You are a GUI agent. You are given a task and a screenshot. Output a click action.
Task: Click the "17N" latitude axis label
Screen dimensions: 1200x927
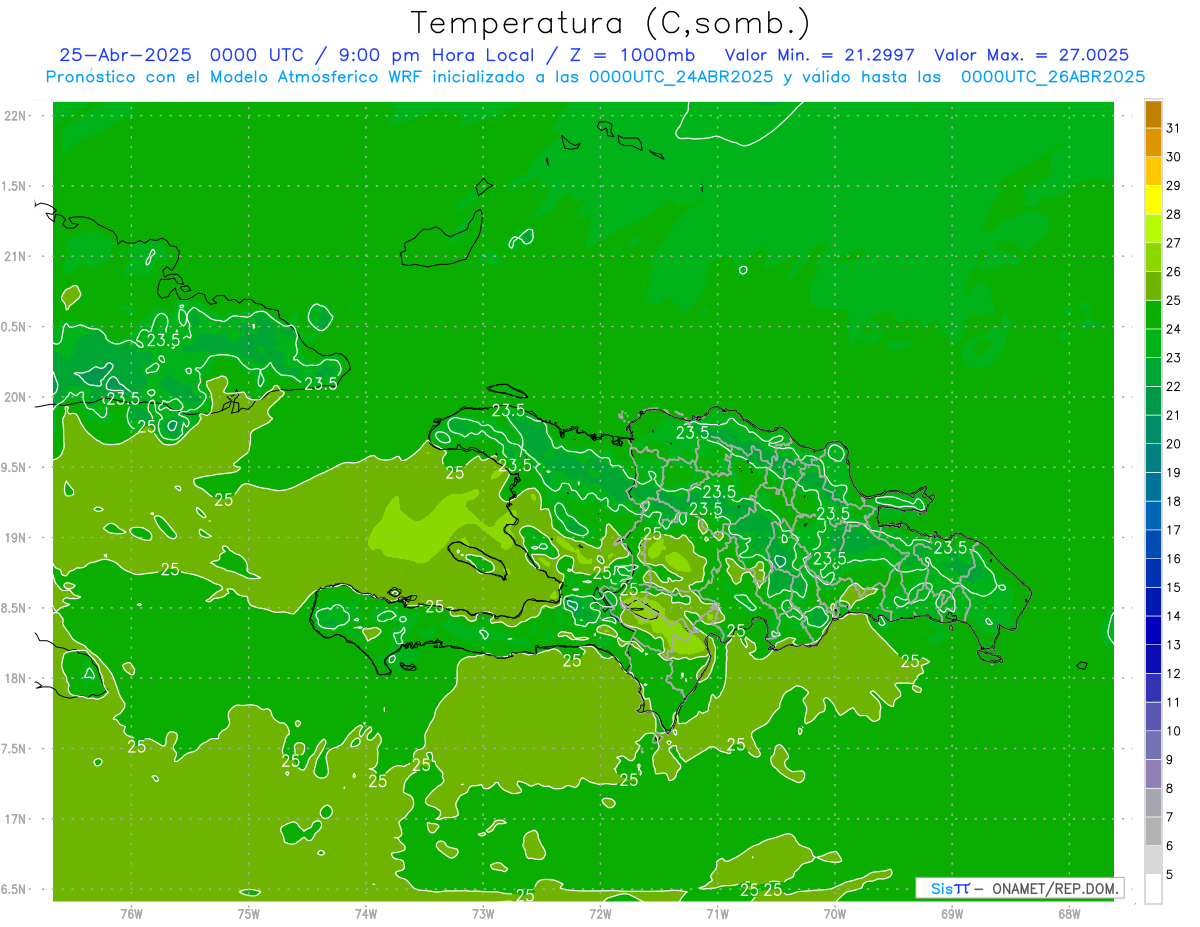pos(16,819)
